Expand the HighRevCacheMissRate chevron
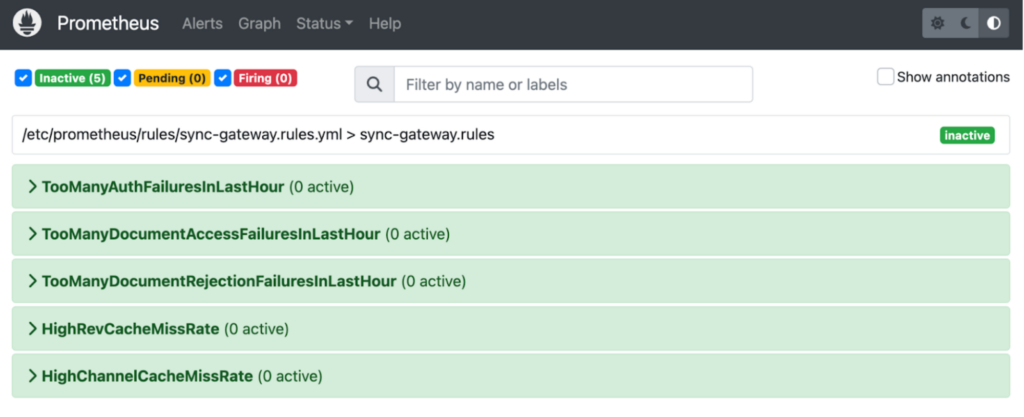 (x=32, y=329)
